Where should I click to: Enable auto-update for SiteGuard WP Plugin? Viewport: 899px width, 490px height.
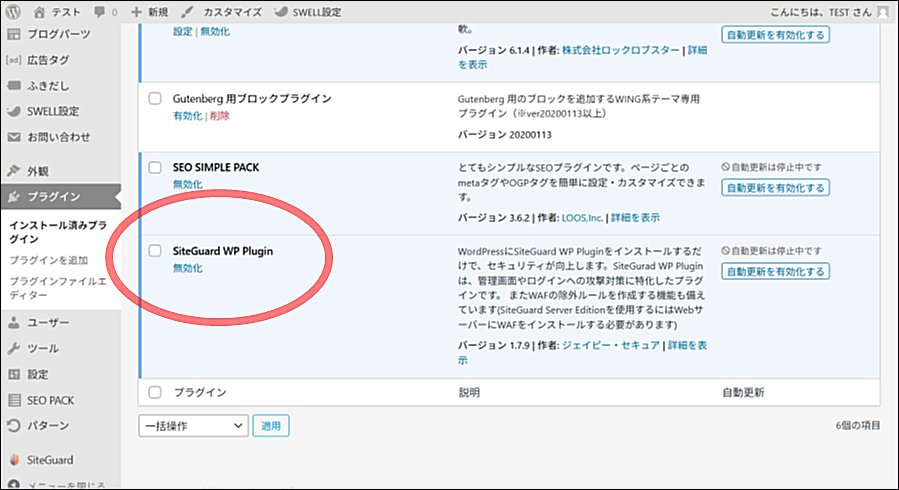pos(775,272)
